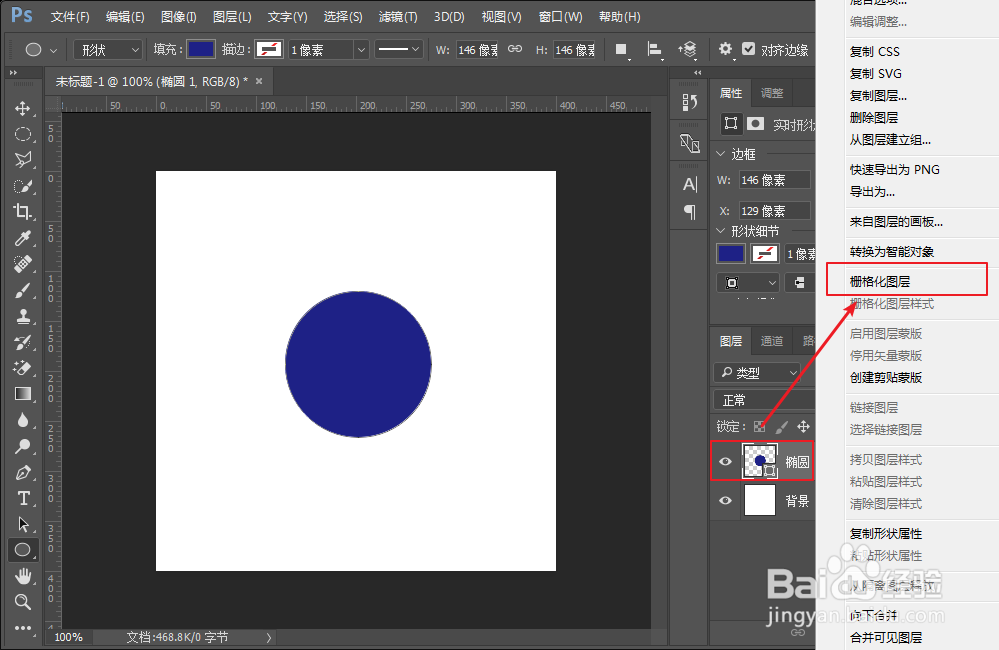Open the 文件(F) menu

[70, 17]
